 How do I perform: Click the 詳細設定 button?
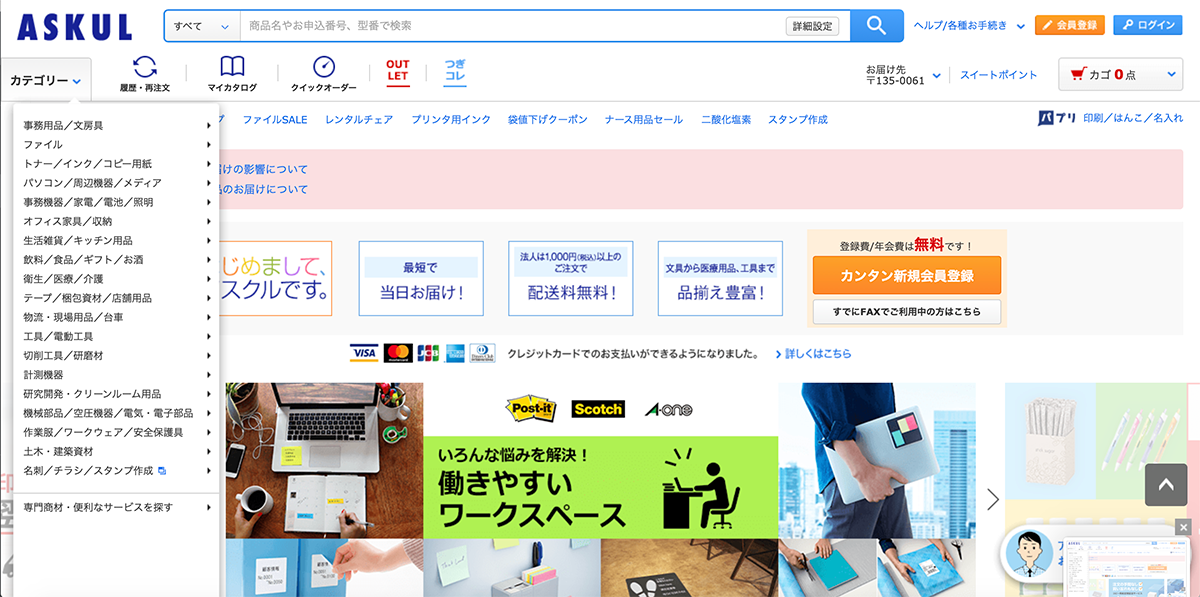point(812,26)
